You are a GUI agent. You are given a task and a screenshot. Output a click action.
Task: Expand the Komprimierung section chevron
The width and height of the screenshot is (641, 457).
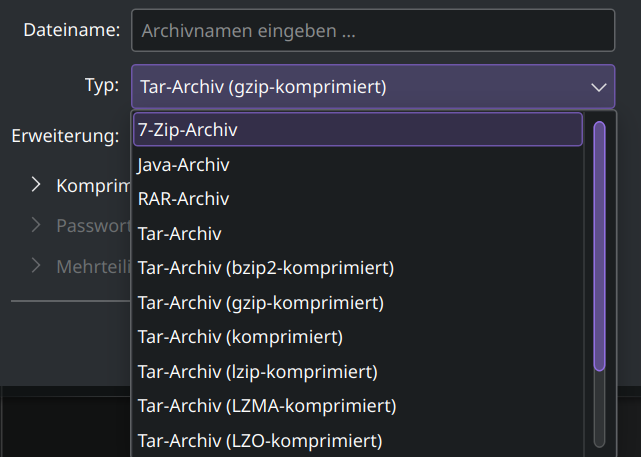click(36, 185)
